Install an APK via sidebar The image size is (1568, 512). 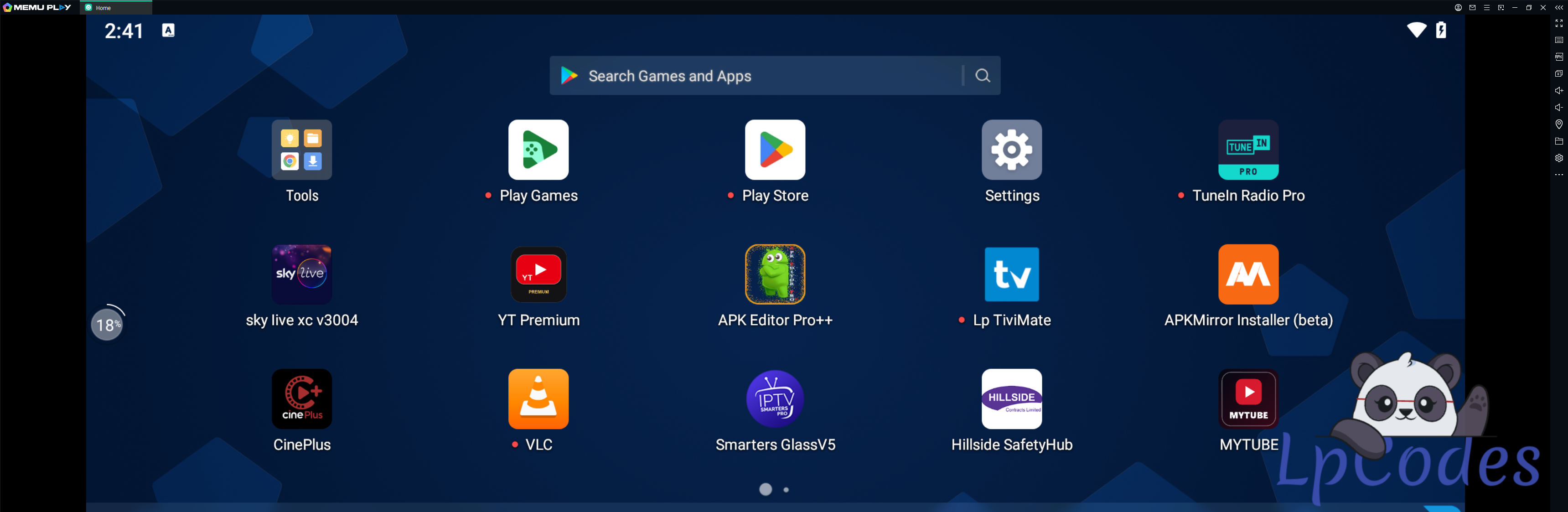(x=1559, y=57)
